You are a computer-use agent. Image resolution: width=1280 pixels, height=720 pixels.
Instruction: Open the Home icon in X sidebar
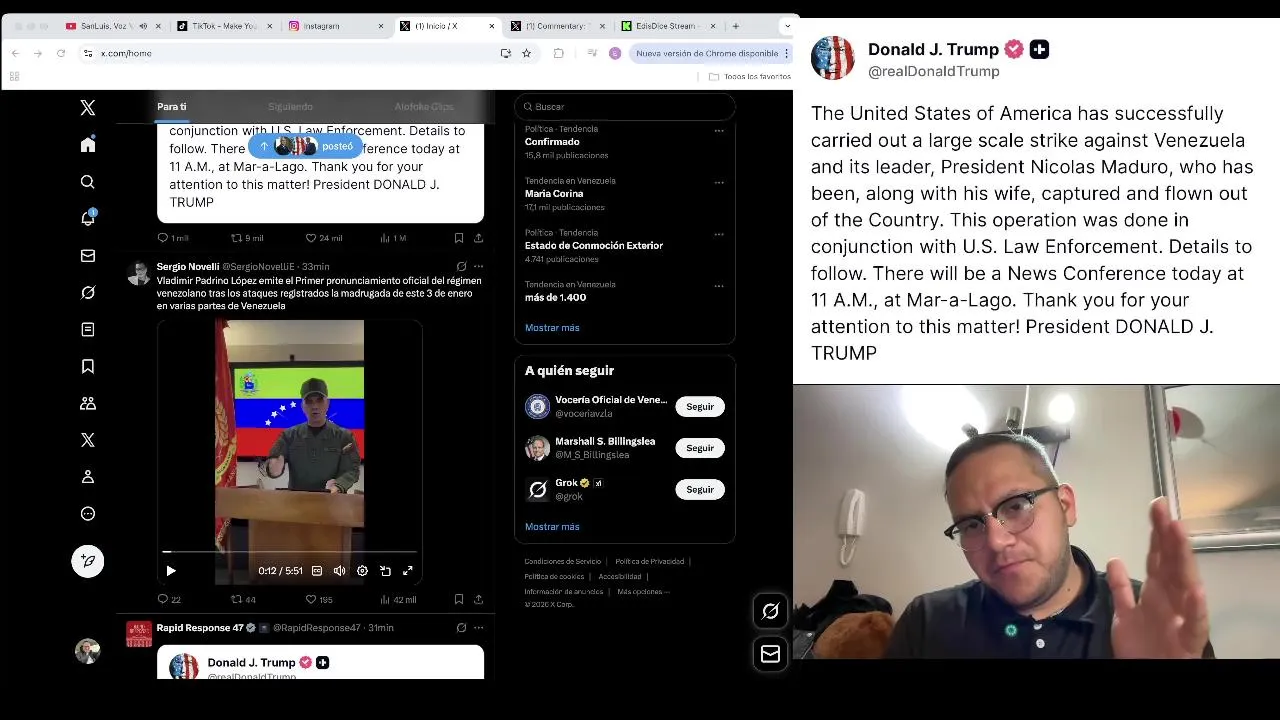click(88, 145)
